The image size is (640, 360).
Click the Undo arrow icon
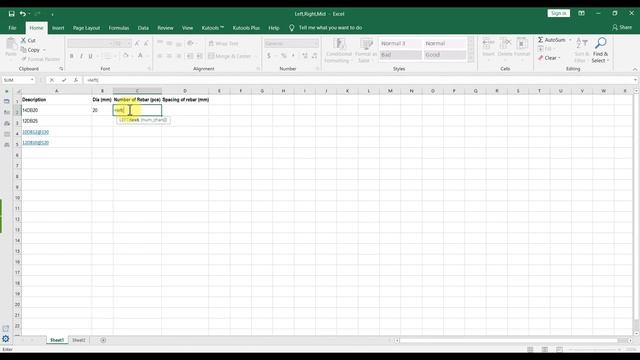[x=23, y=14]
